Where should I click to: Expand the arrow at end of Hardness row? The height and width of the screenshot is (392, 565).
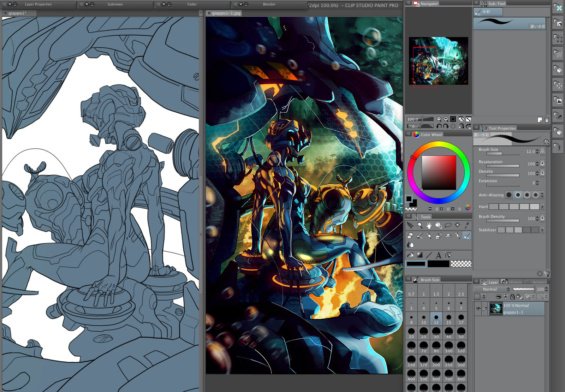pos(543,207)
